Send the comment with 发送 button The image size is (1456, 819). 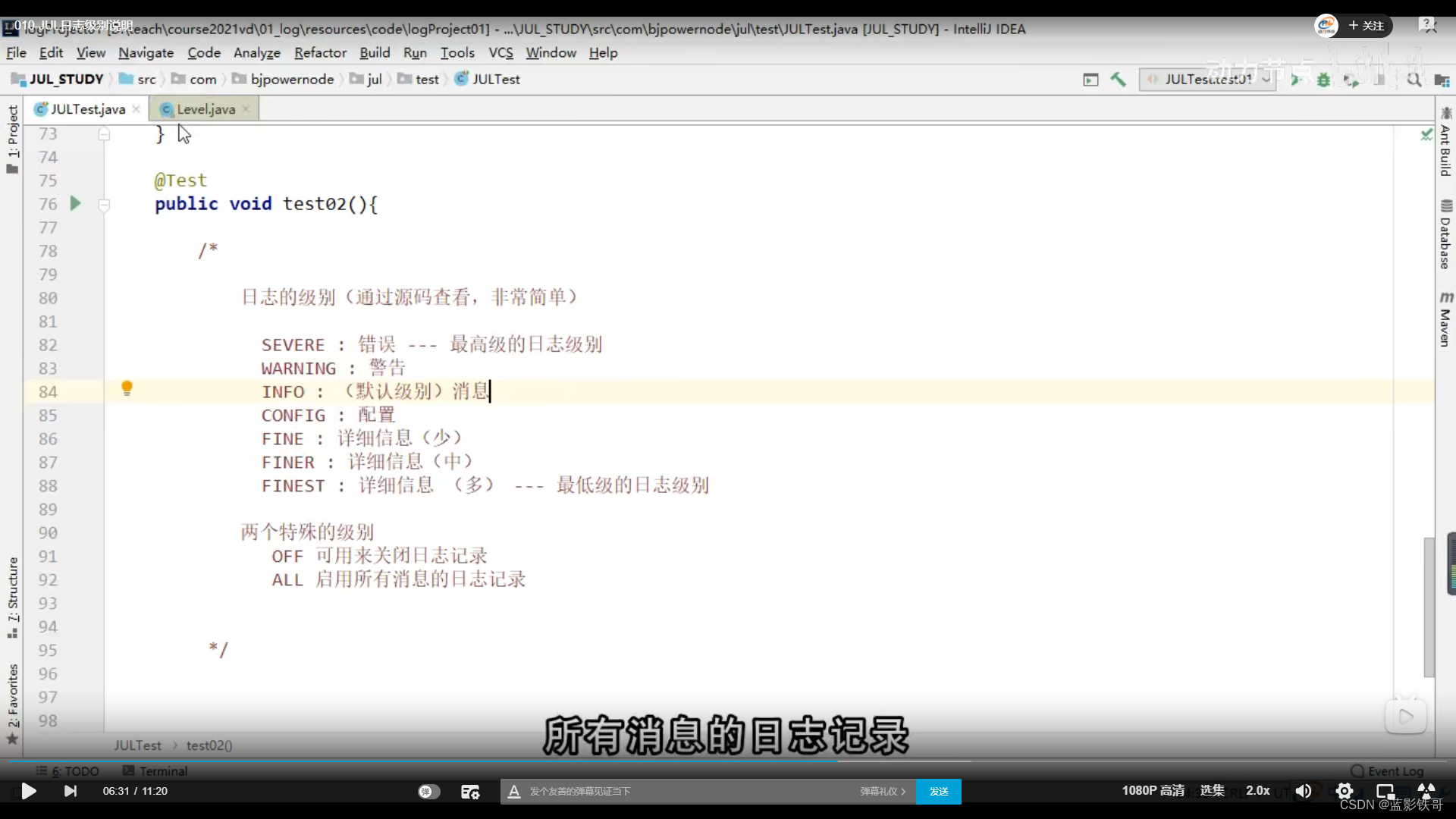pos(939,791)
